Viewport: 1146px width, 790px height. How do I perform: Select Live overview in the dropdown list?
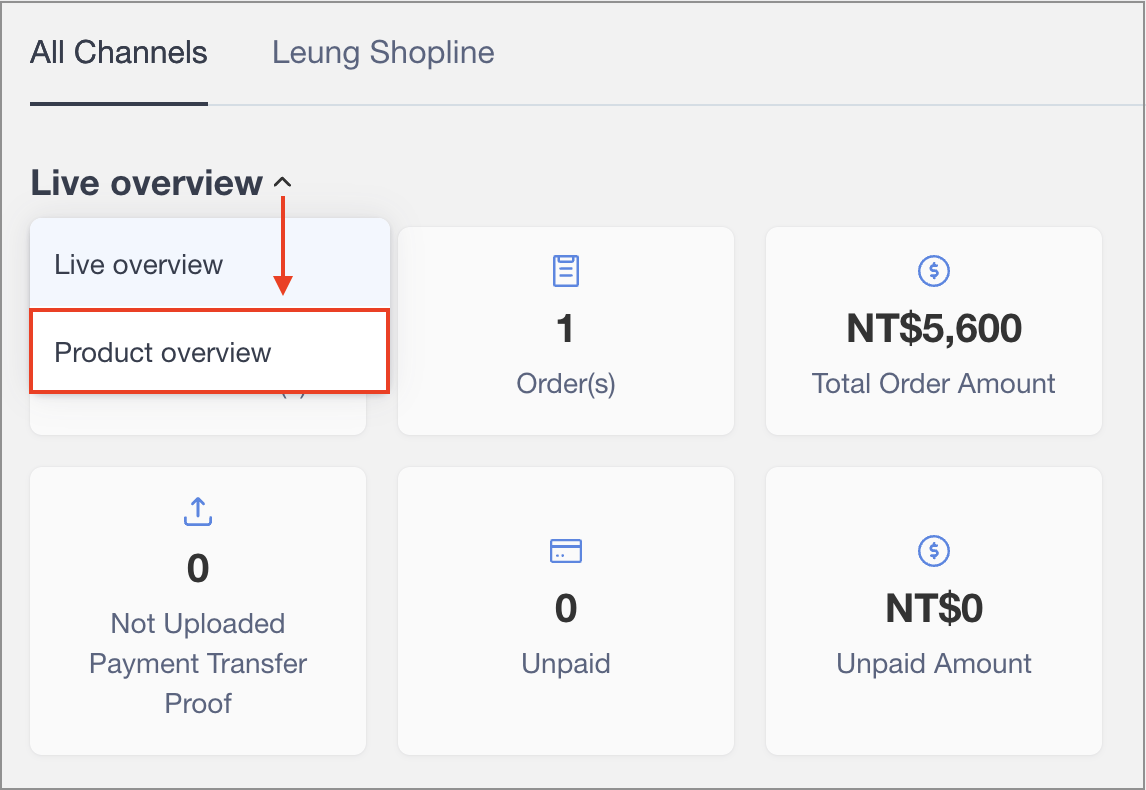(139, 265)
